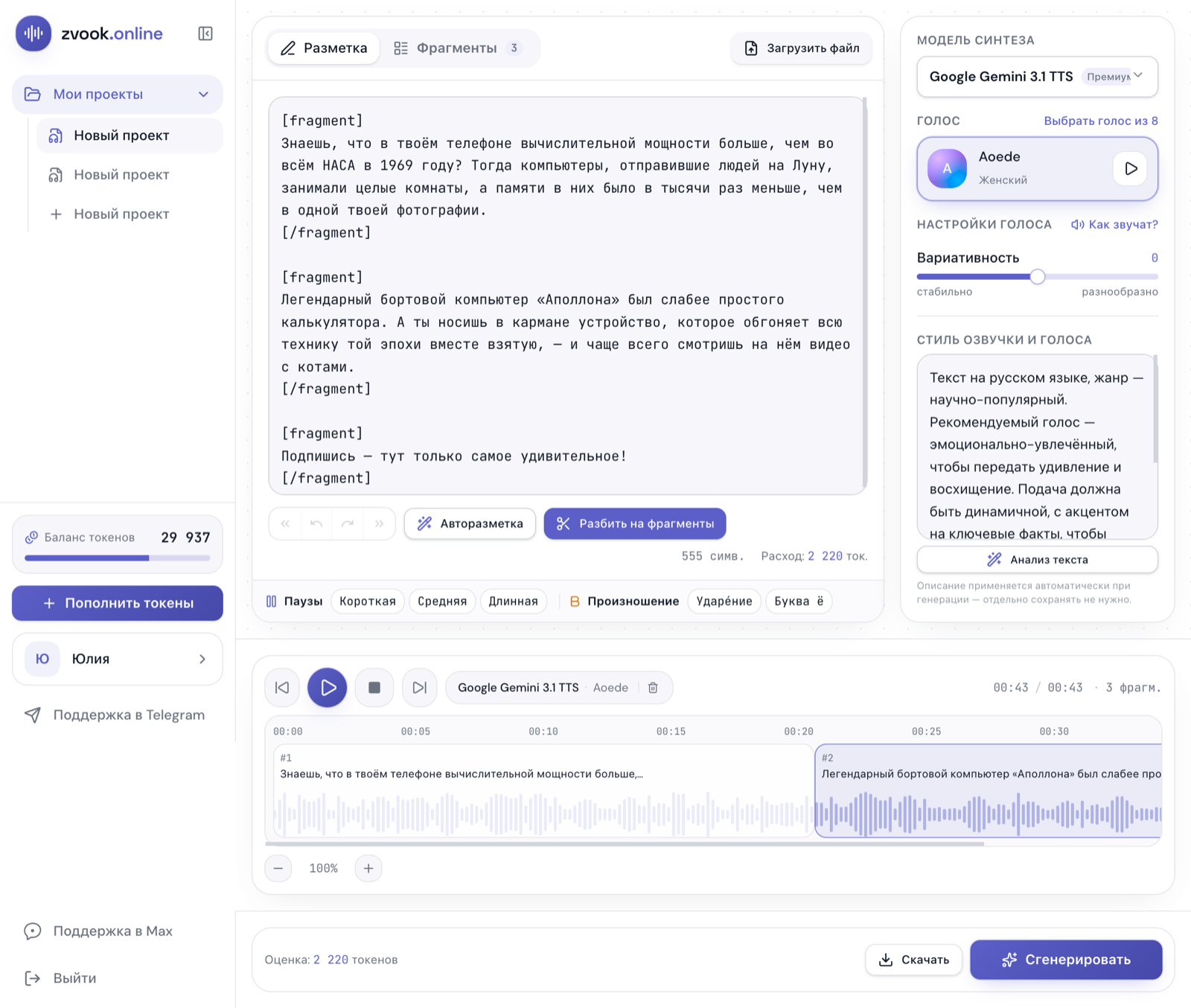Click Загрузить файл button
Image resolution: width=1191 pixels, height=1008 pixels.
(802, 48)
